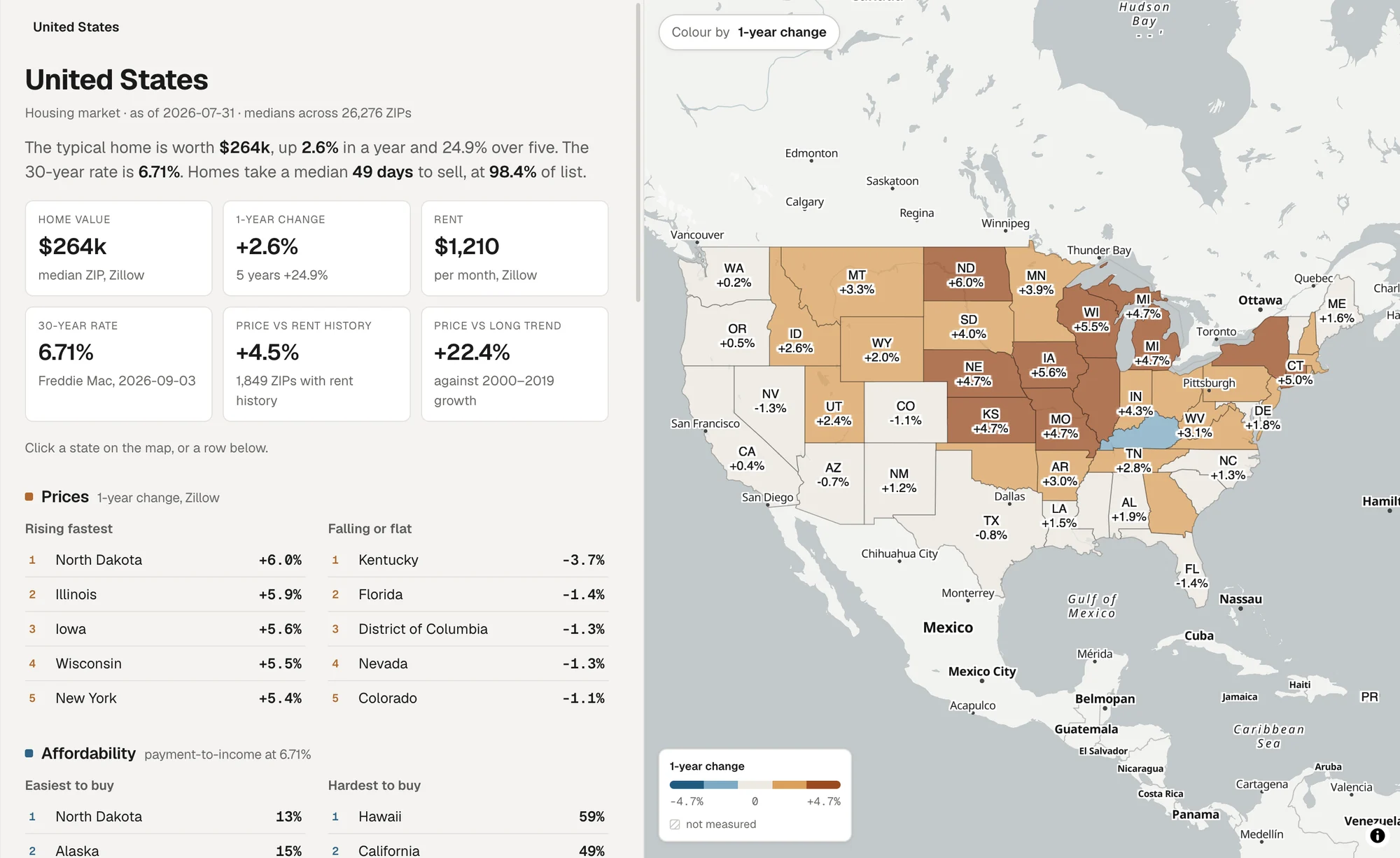This screenshot has width=1400, height=858.
Task: Click the Price vs Rent History card
Action: click(x=316, y=364)
